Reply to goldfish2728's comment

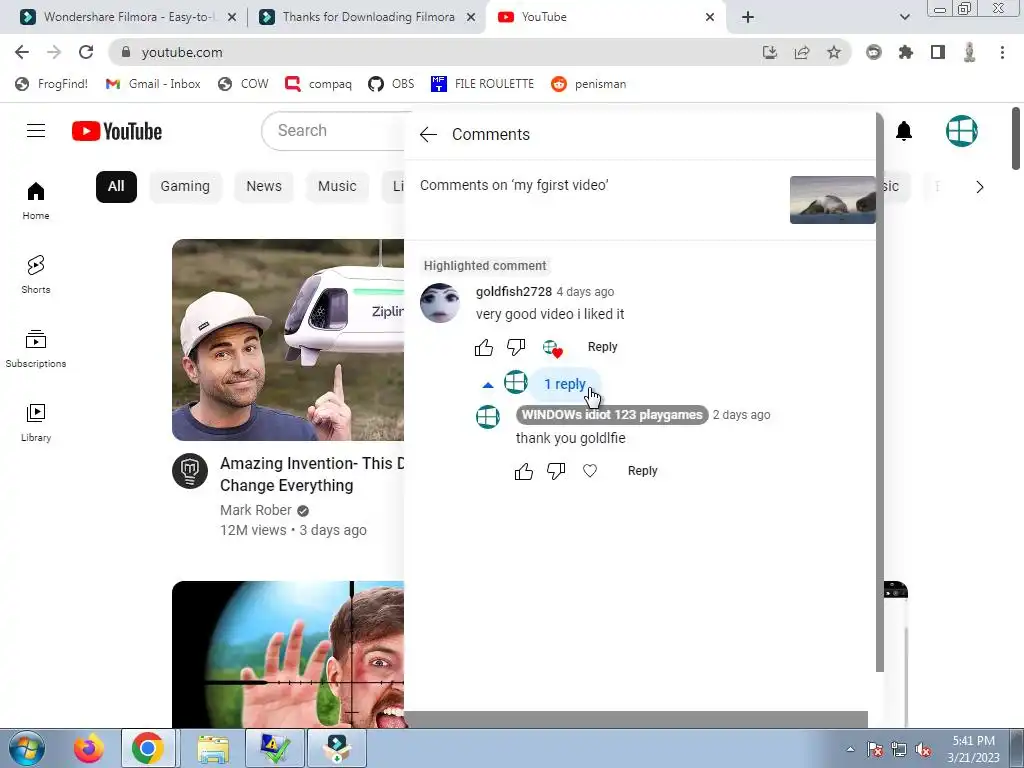tap(602, 347)
